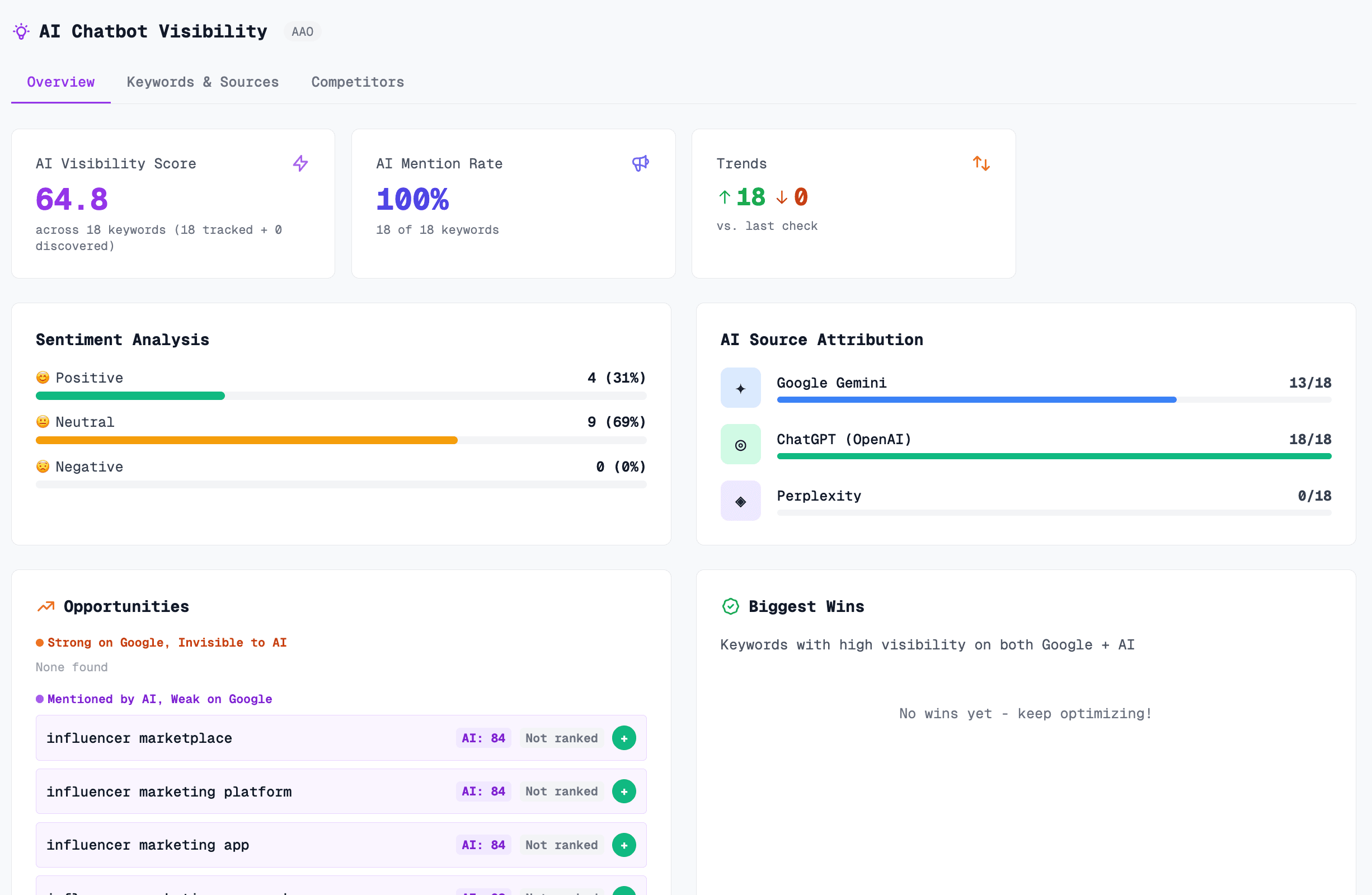Viewport: 1372px width, 895px height.
Task: Click the megaphone icon on AI Mention Rate card
Action: tap(641, 163)
